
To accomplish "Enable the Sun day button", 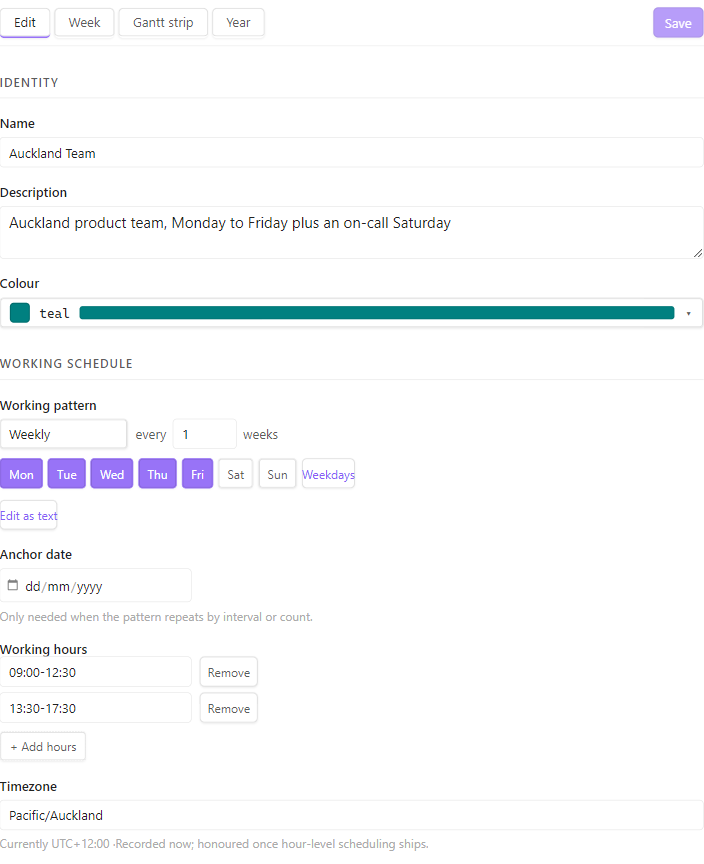I will pyautogui.click(x=278, y=474).
